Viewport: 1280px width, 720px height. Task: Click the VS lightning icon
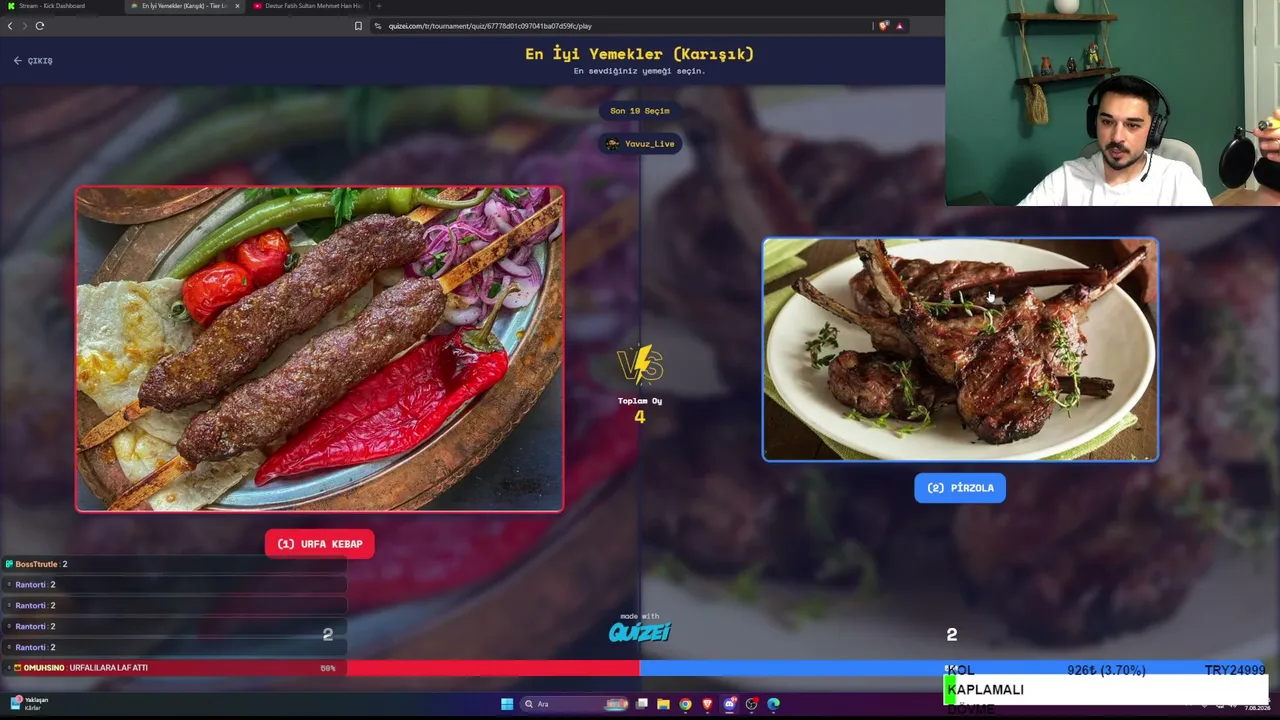pos(640,365)
